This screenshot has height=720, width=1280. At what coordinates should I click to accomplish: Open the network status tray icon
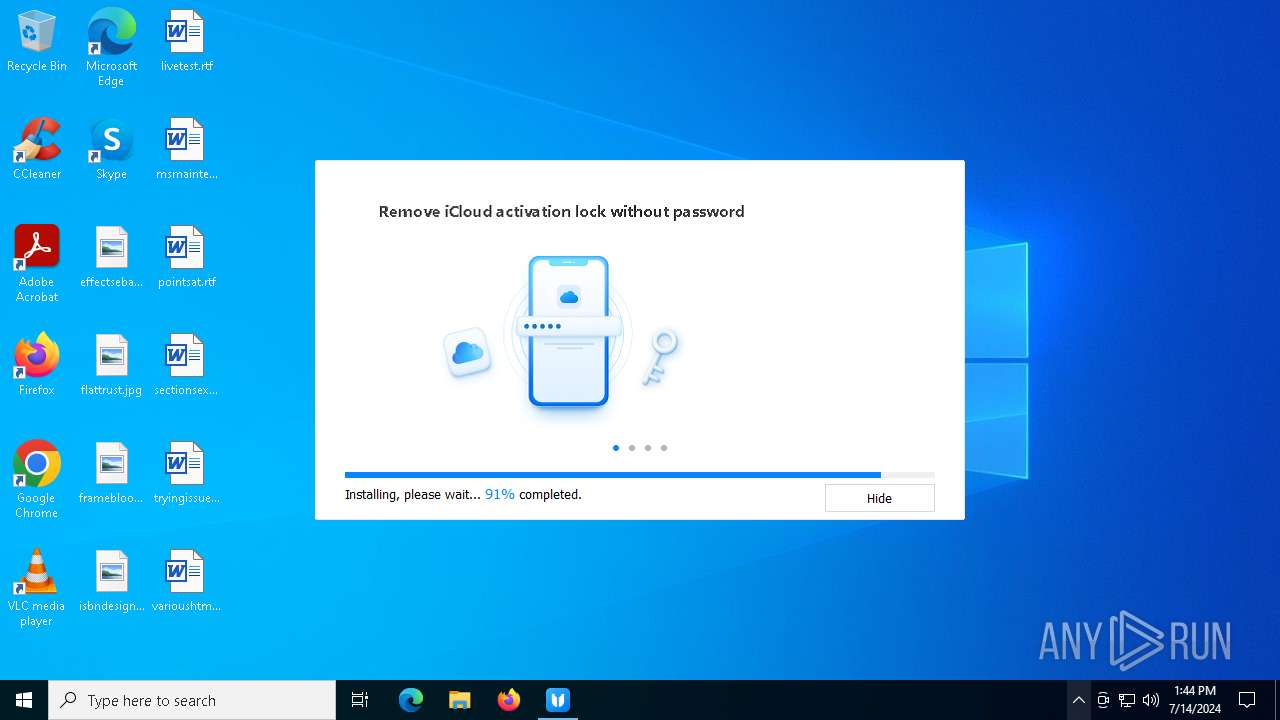point(1127,700)
